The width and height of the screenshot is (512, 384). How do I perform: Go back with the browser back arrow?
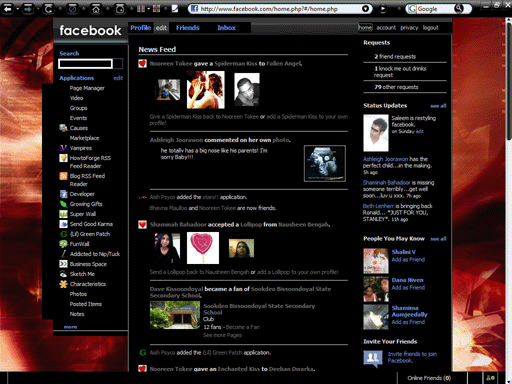pos(7,8)
